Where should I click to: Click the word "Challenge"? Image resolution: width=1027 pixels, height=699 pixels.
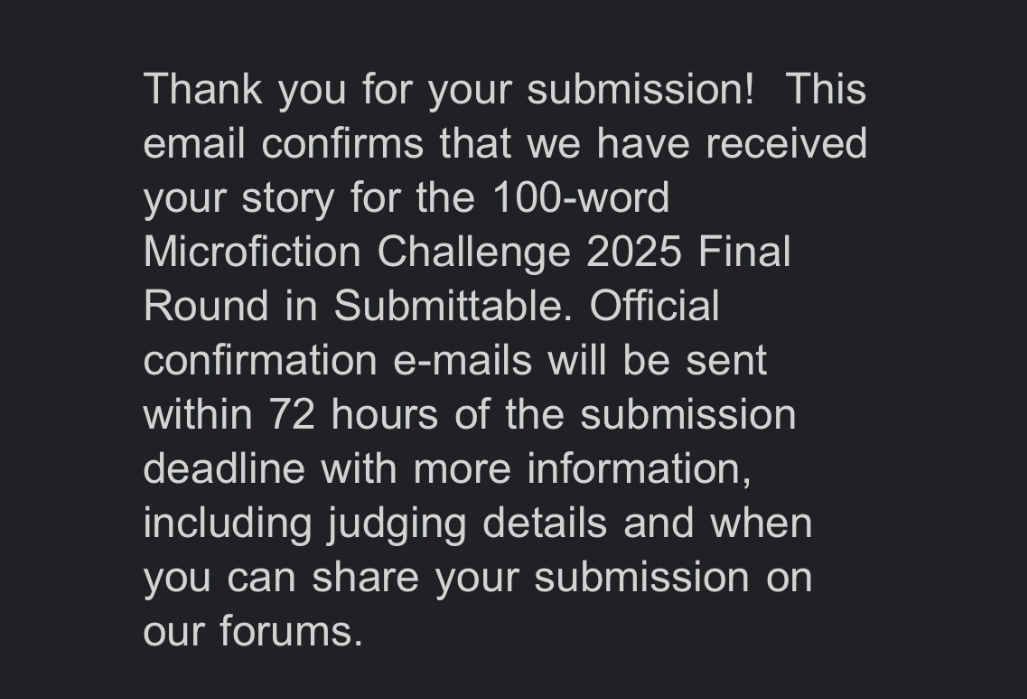474,252
